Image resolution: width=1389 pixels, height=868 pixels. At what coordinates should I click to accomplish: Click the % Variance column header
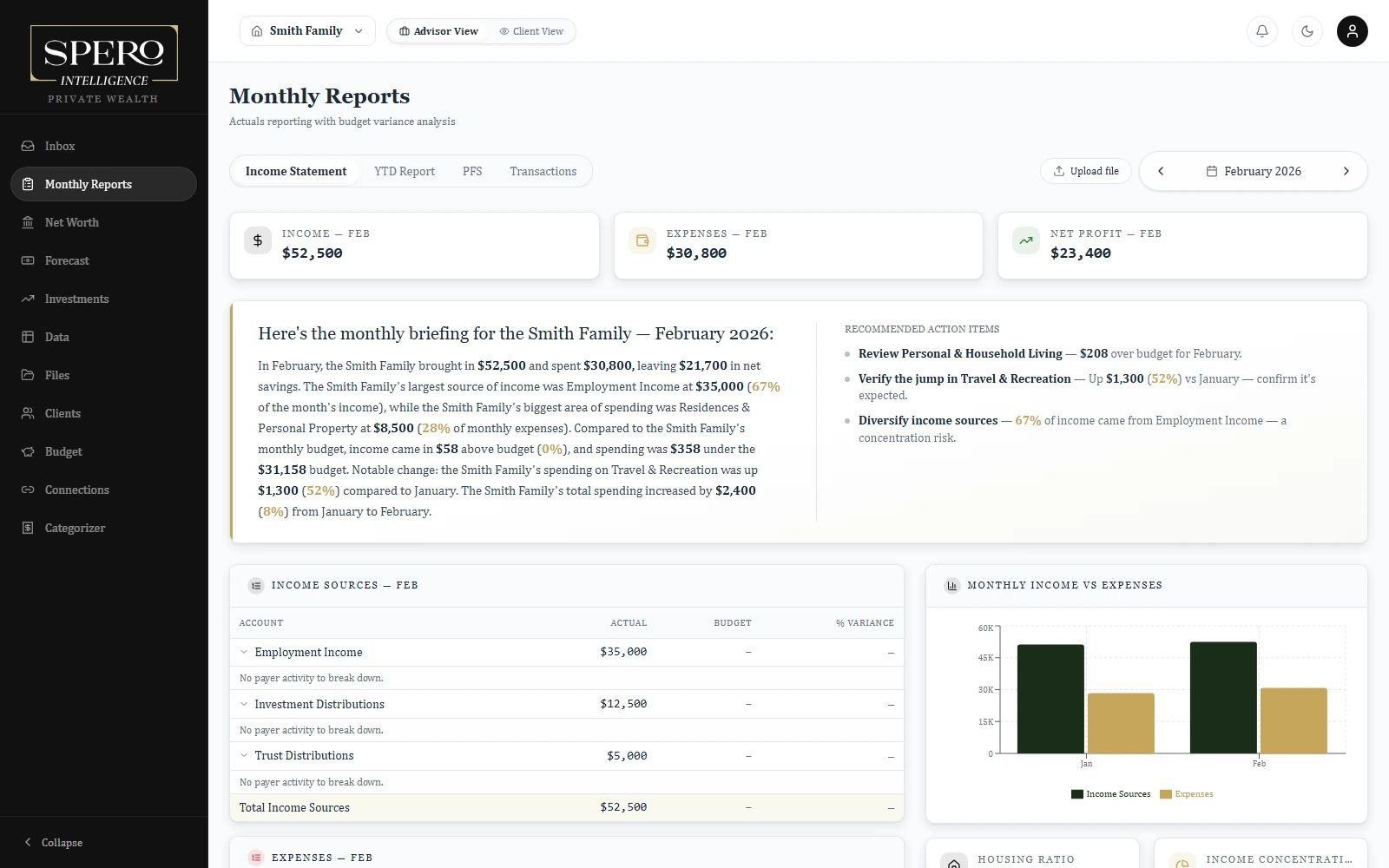tap(865, 623)
